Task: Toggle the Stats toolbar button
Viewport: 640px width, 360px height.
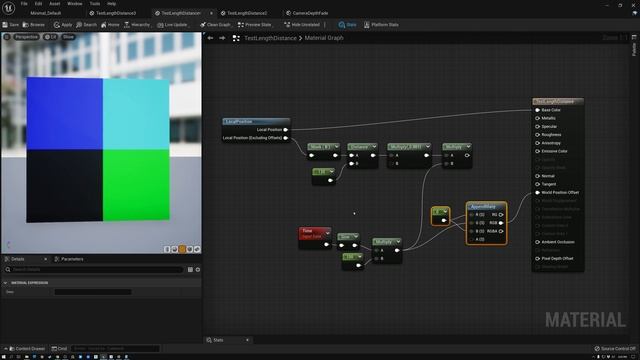Action: (347, 25)
